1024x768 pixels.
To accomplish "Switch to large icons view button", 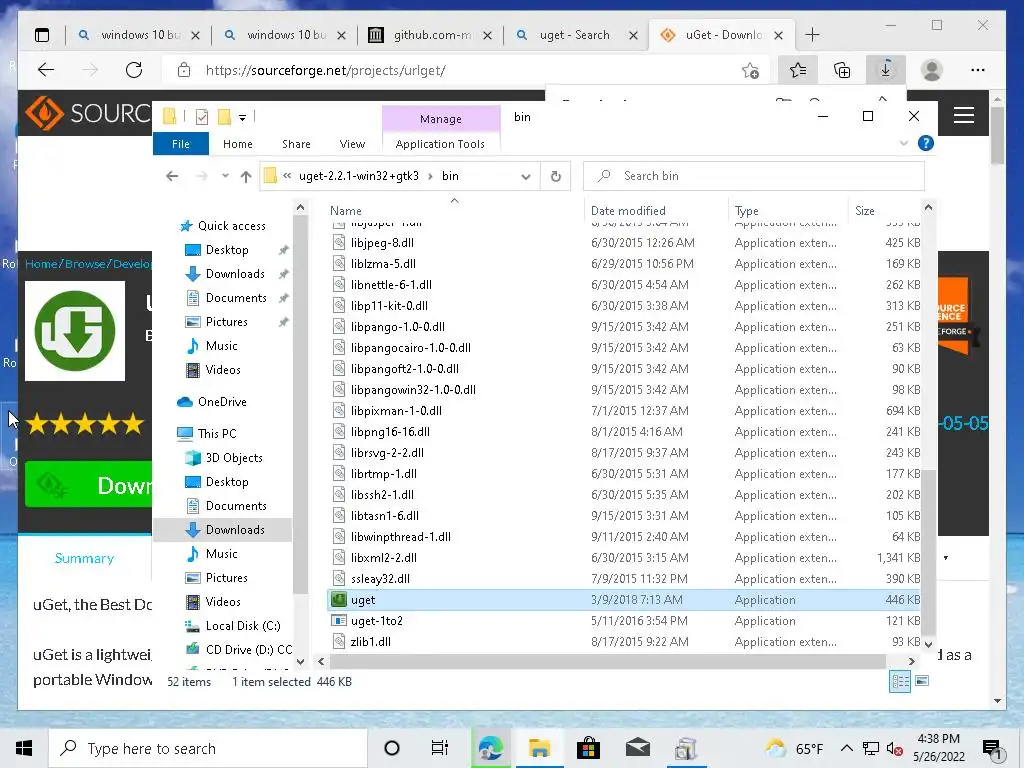I will (922, 681).
